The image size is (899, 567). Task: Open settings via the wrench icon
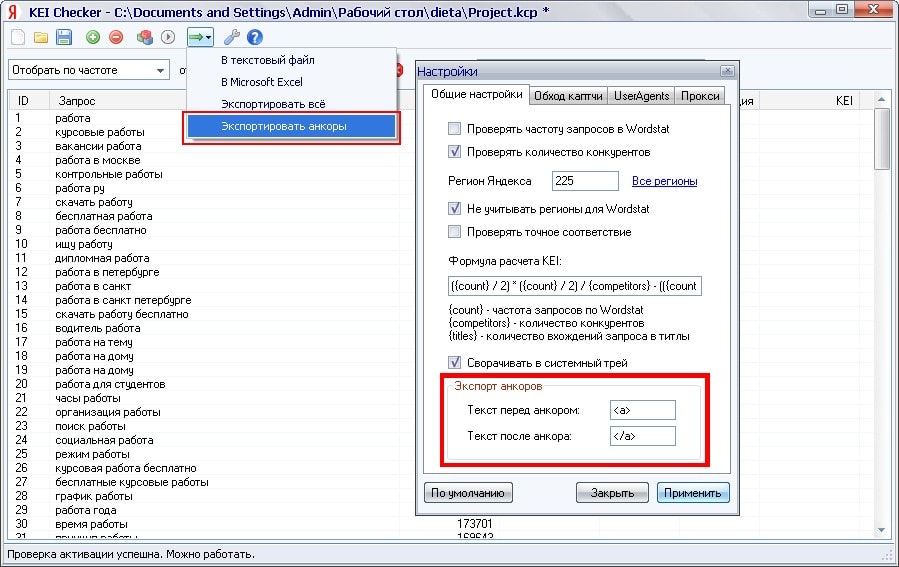click(x=232, y=37)
